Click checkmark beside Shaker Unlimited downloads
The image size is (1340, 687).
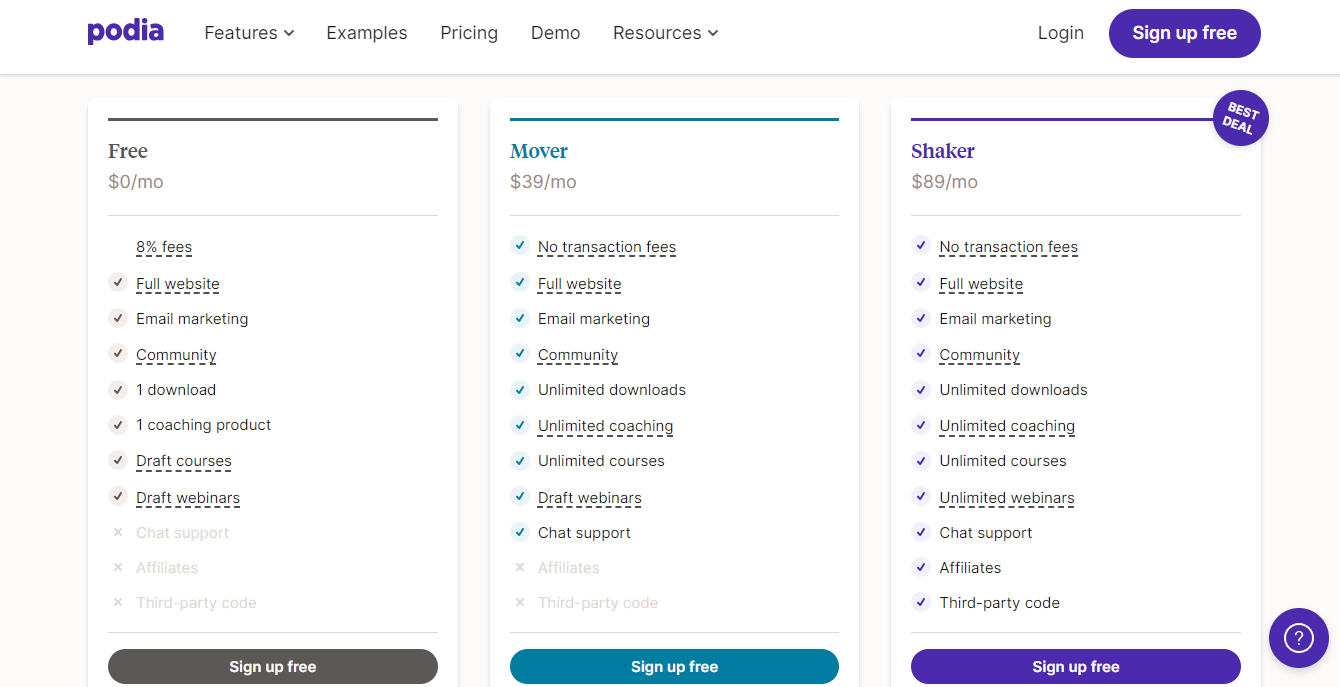921,389
